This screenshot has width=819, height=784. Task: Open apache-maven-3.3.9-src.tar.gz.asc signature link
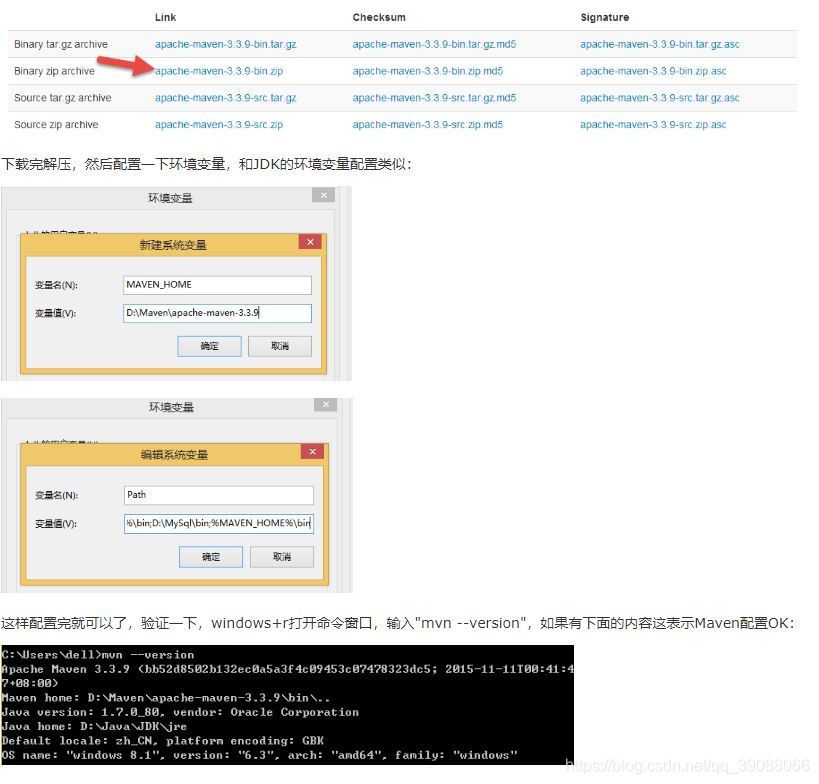pyautogui.click(x=660, y=98)
